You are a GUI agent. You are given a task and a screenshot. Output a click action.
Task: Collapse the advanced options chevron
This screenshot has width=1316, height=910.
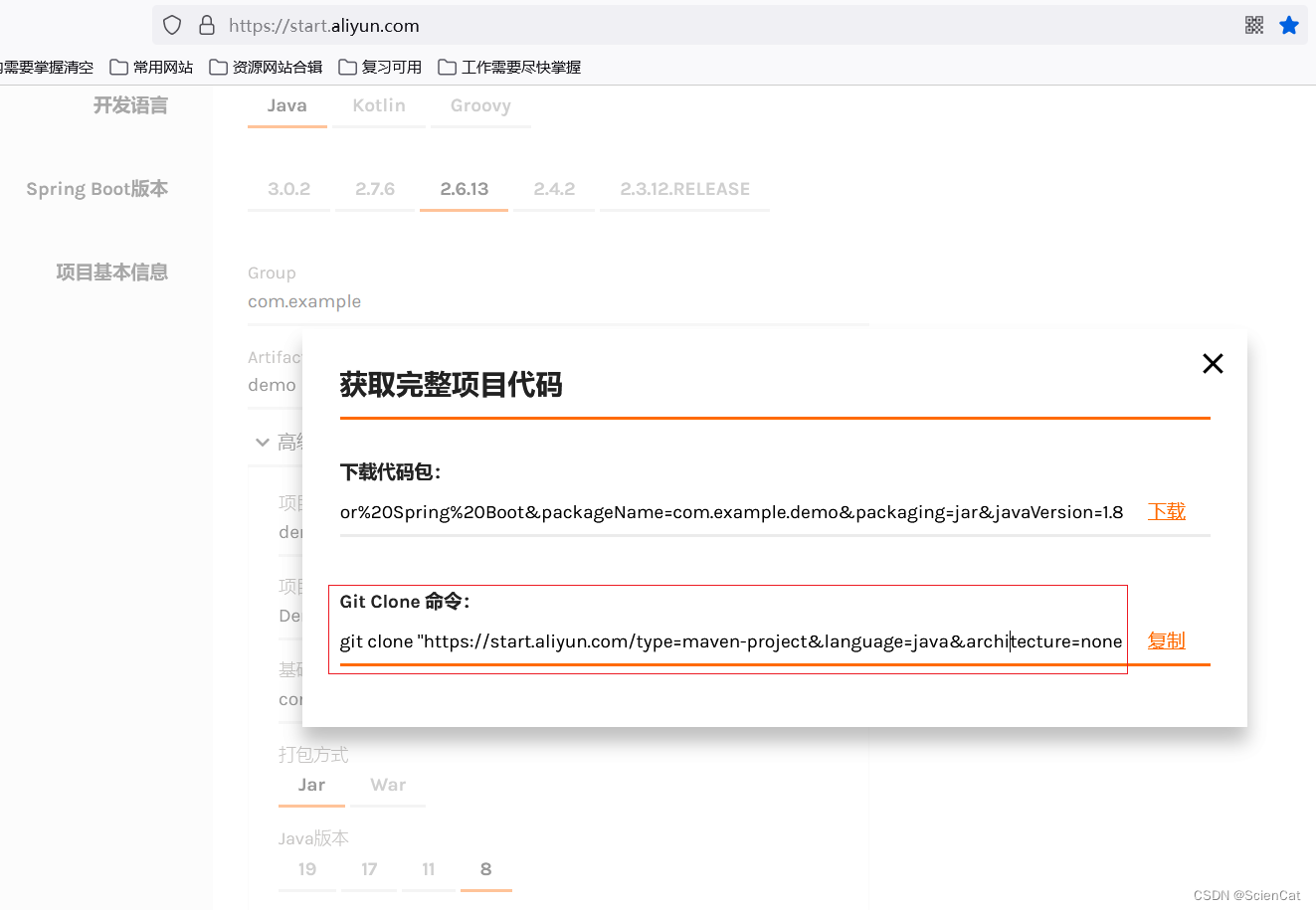pyautogui.click(x=263, y=442)
